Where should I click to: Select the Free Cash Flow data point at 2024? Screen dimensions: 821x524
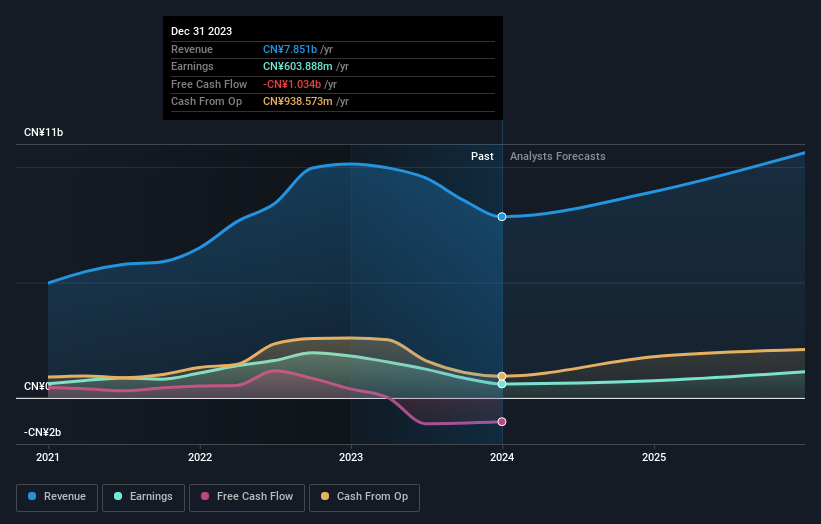502,422
